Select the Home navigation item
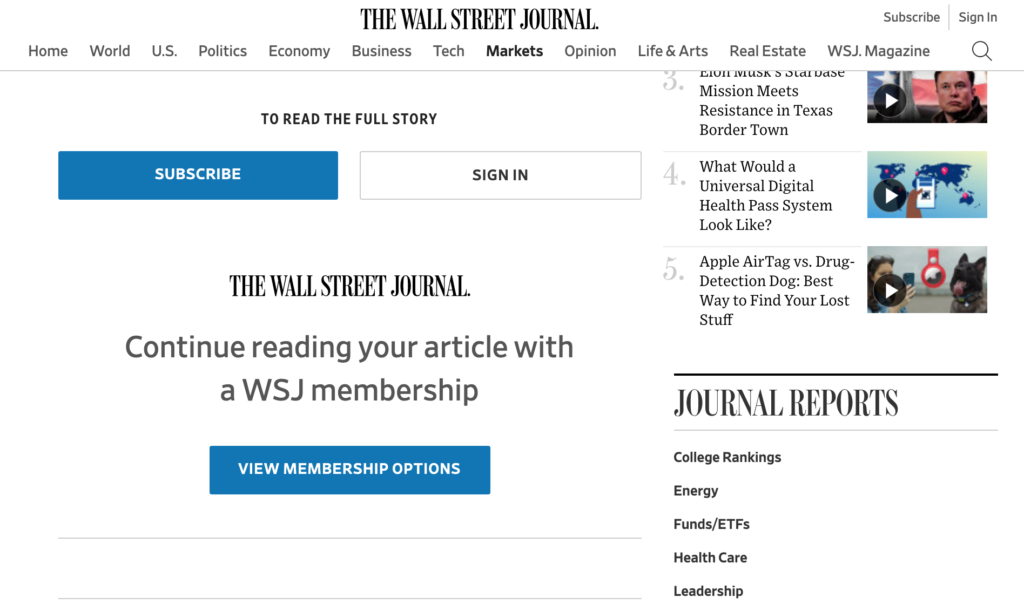The image size is (1024, 611). click(x=48, y=51)
